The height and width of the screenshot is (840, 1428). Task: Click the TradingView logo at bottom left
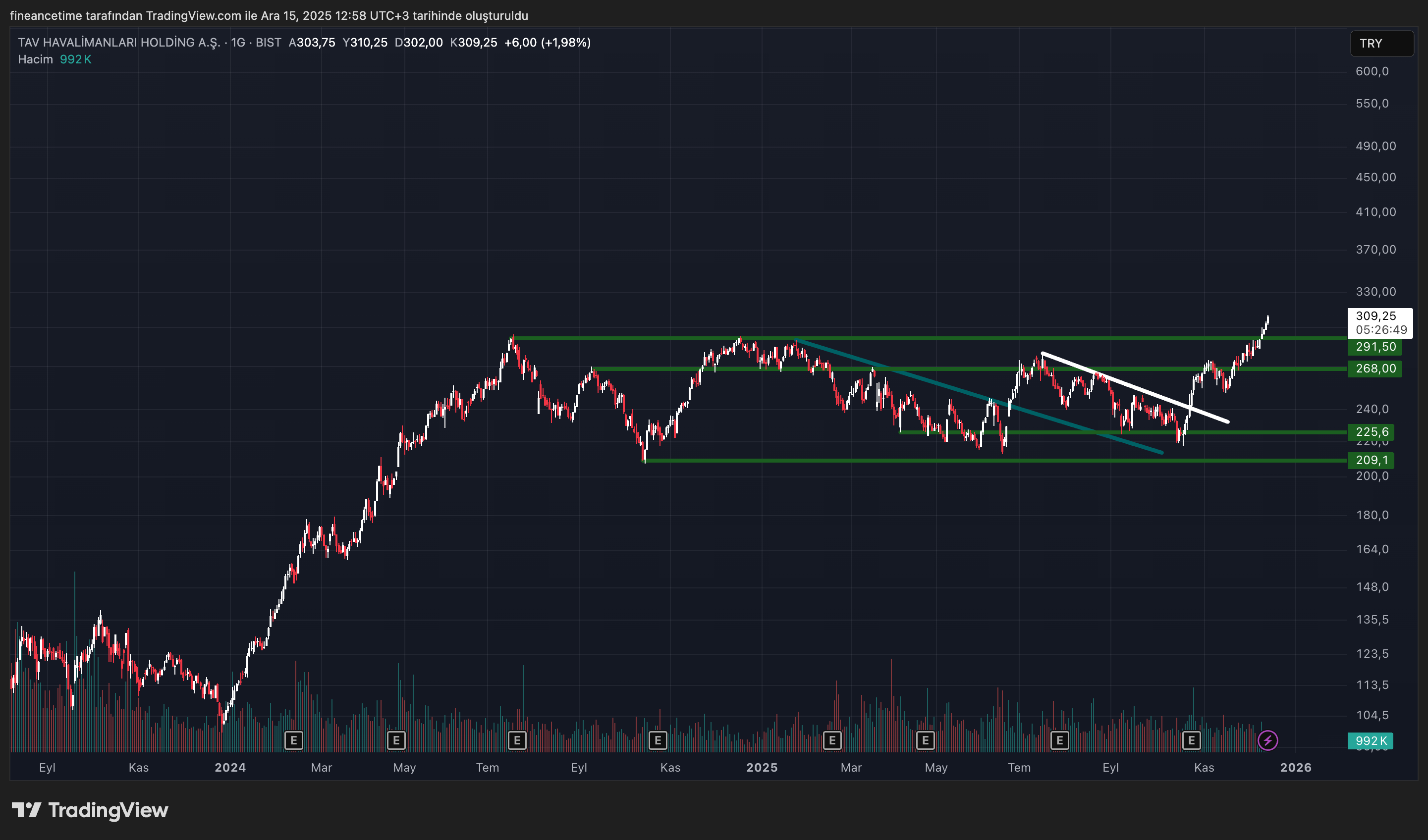pos(91,810)
